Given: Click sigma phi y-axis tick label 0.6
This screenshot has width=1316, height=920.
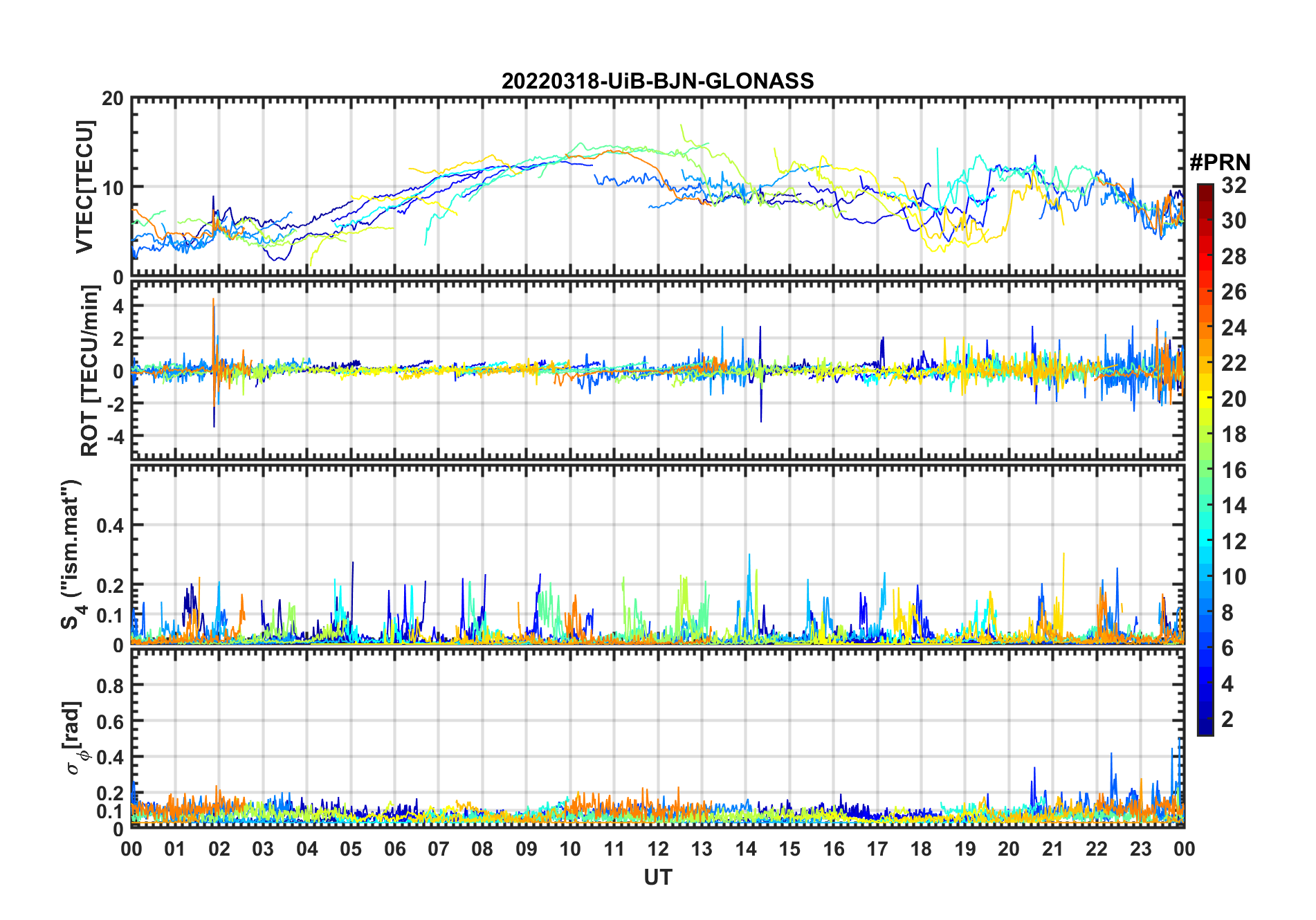Looking at the screenshot, I should [x=110, y=722].
